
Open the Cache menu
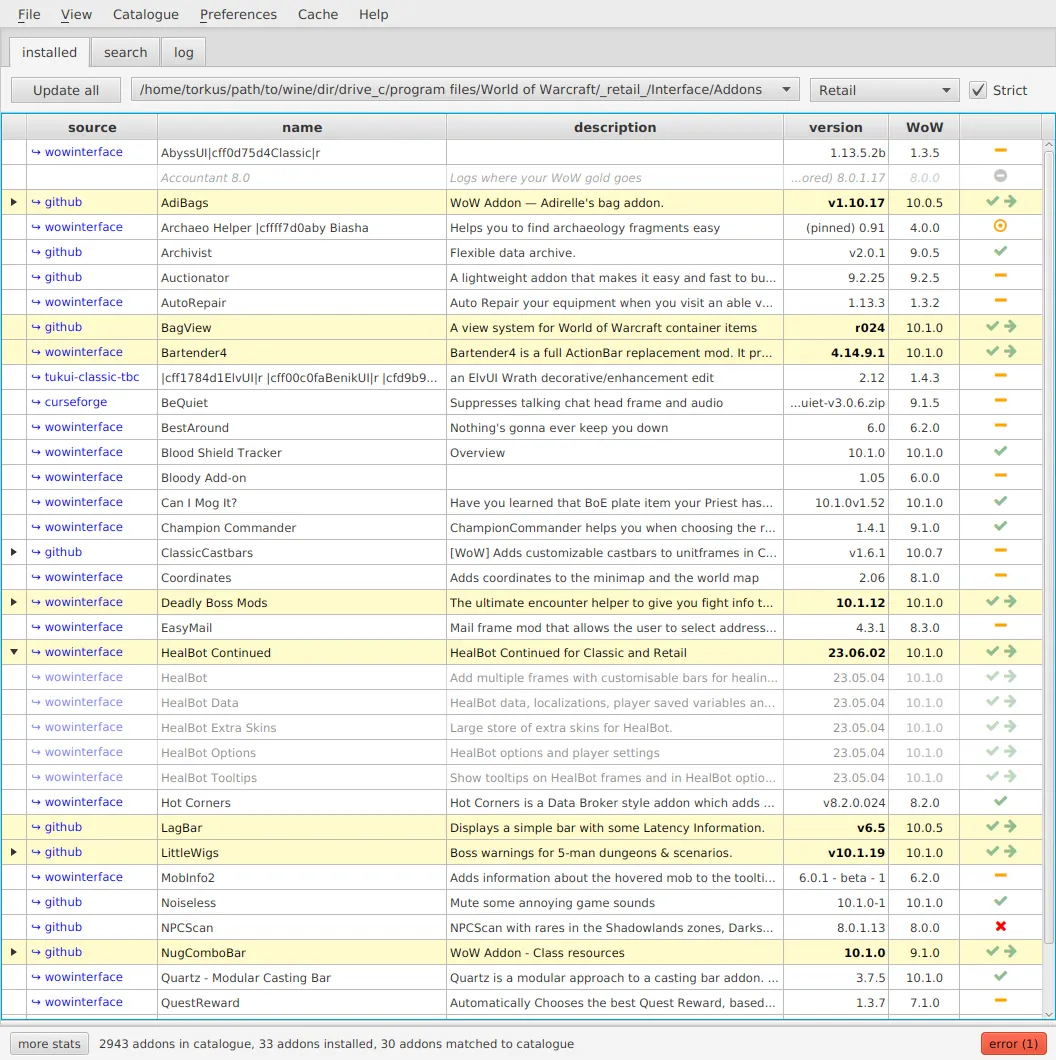click(x=318, y=14)
